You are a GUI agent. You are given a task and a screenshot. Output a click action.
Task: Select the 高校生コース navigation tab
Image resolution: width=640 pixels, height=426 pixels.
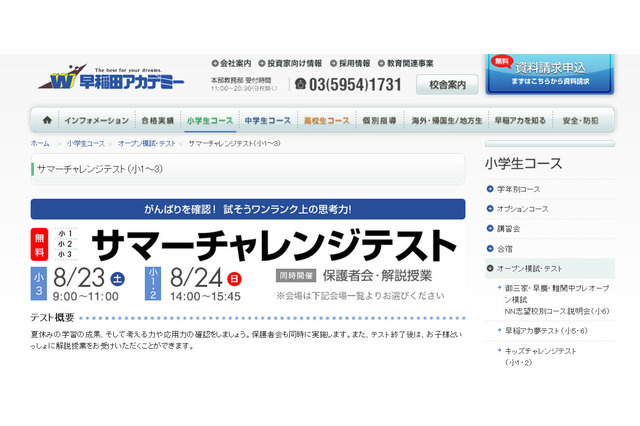(327, 120)
